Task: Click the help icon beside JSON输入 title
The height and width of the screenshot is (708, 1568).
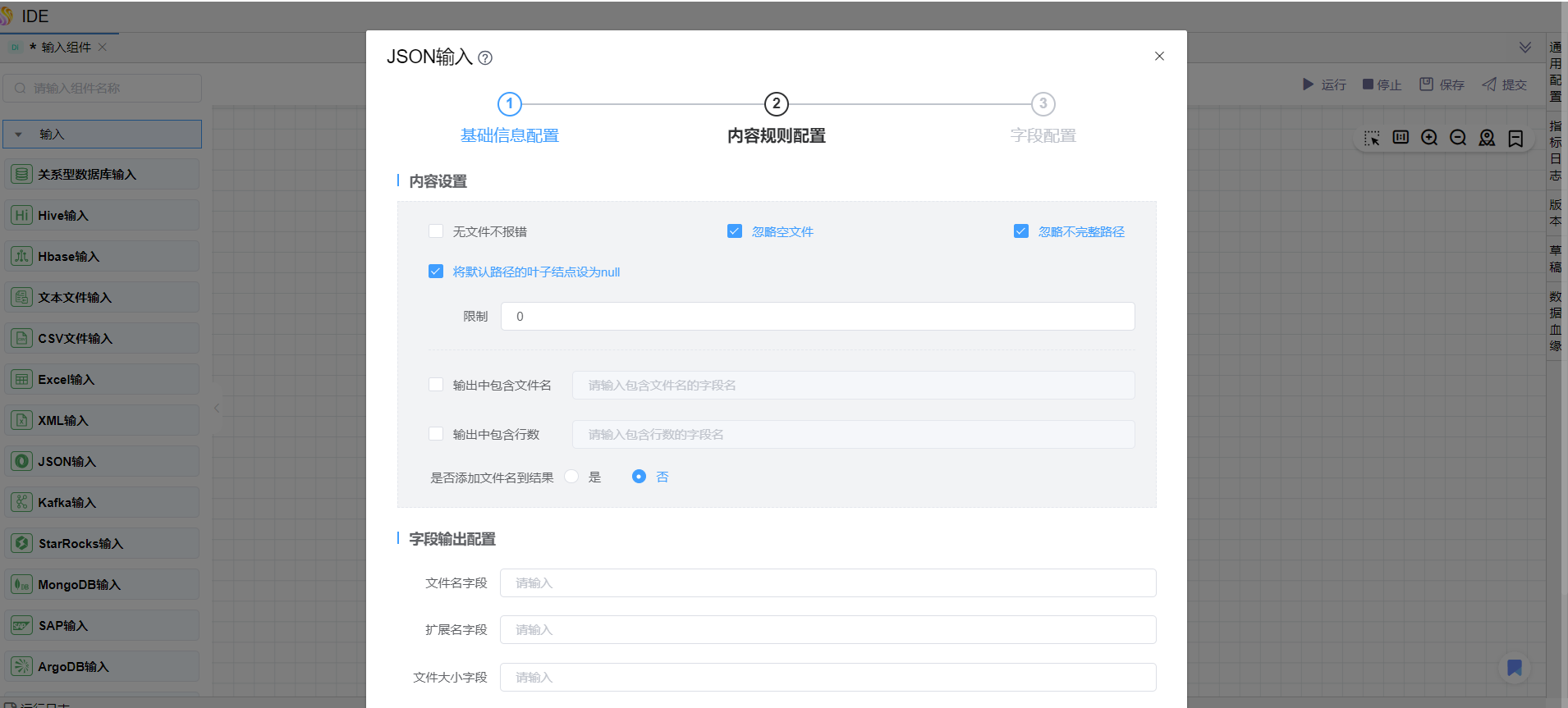Action: click(485, 58)
